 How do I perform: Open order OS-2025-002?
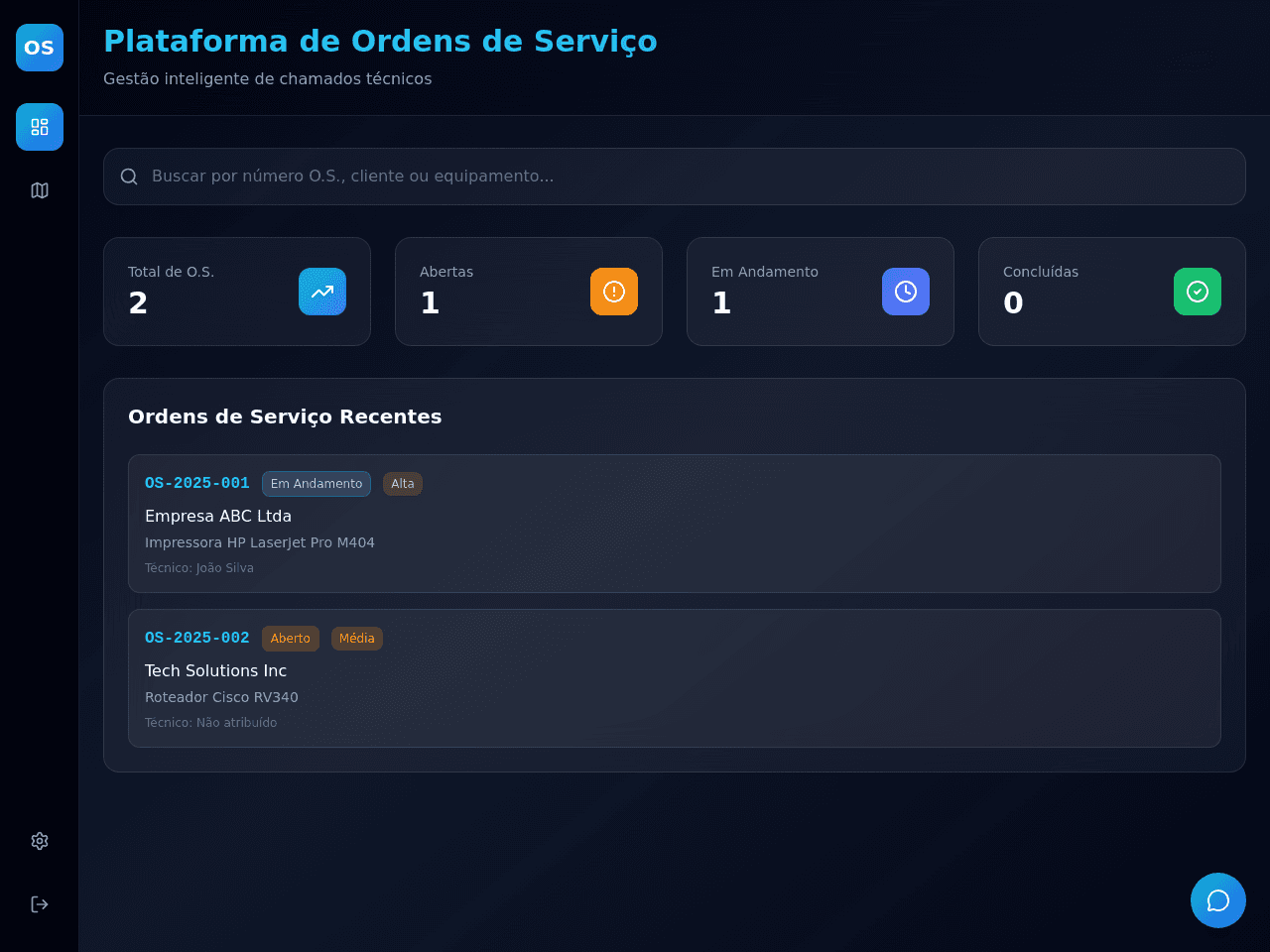coord(675,678)
